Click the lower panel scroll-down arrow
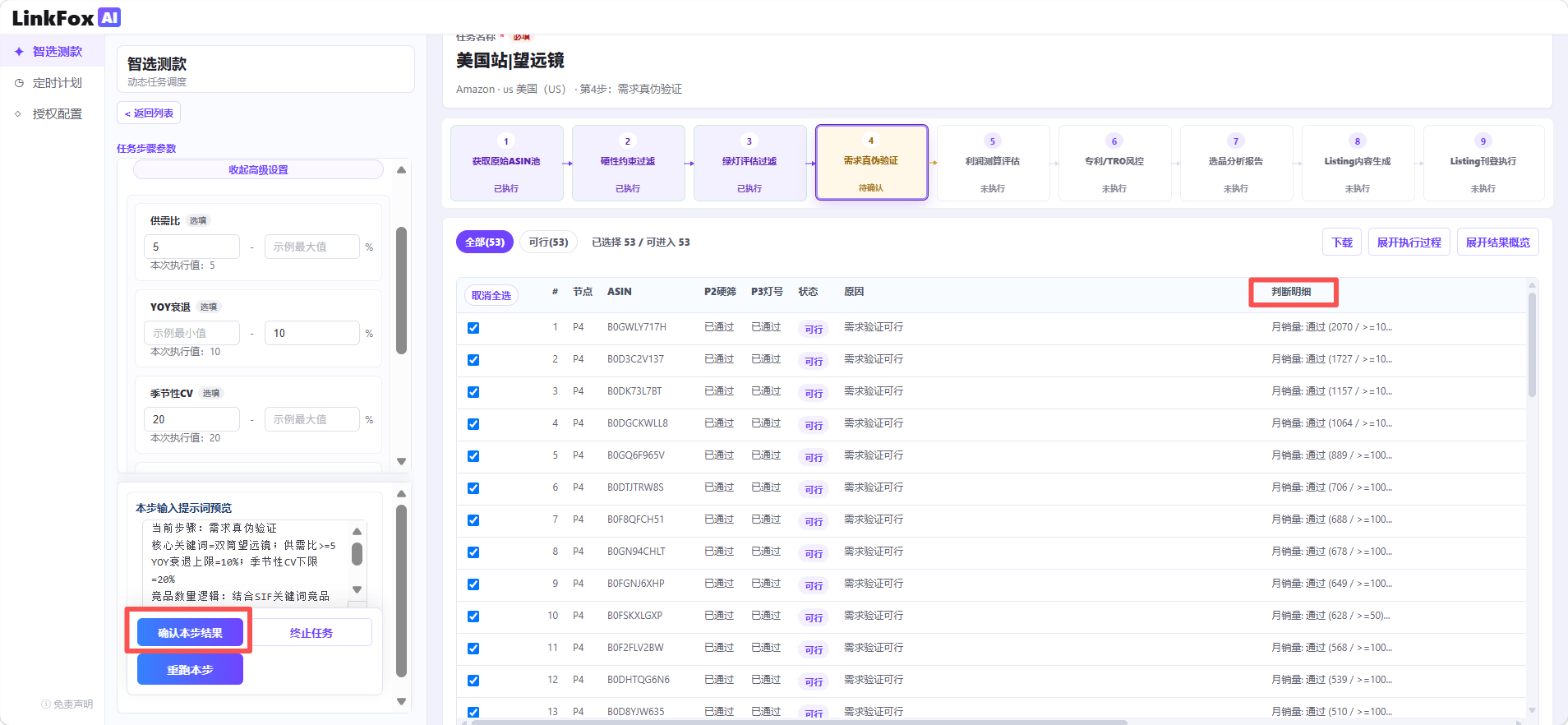 [401, 701]
